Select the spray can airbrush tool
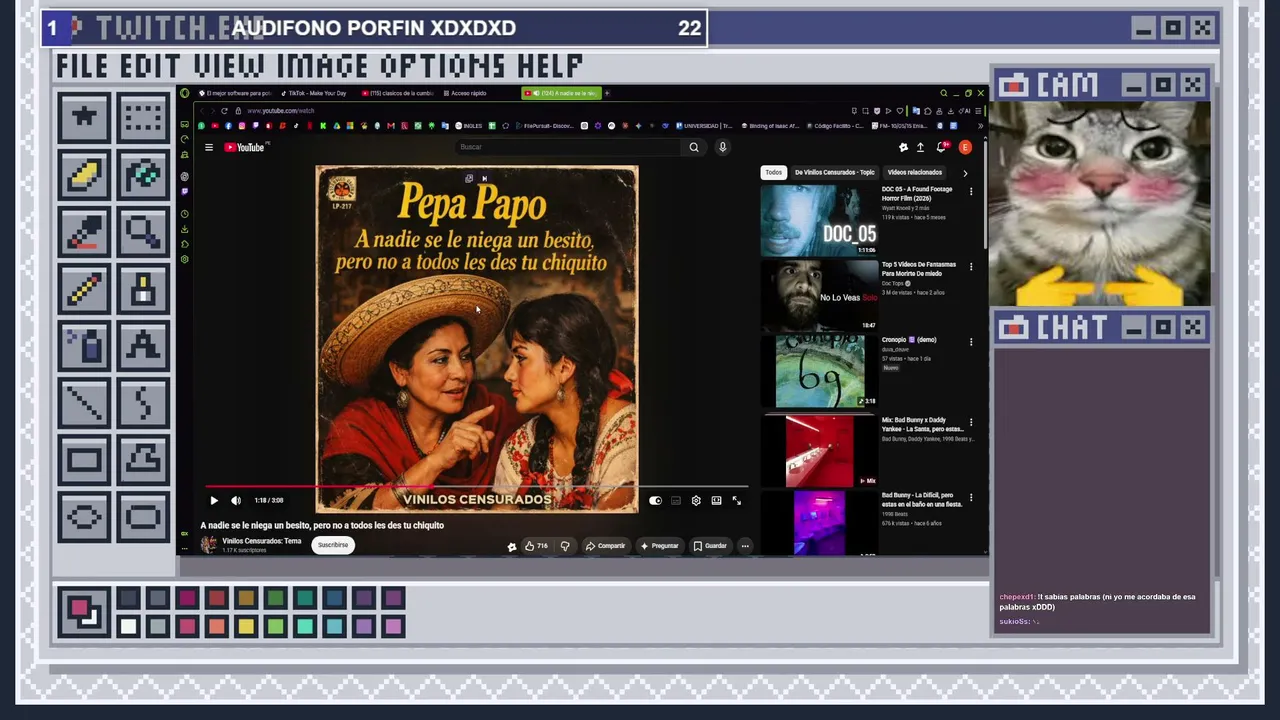The height and width of the screenshot is (720, 1280). tap(84, 347)
